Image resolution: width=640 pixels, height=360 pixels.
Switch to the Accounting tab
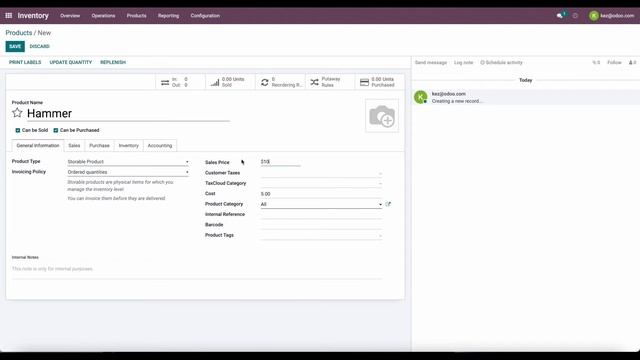click(160, 146)
